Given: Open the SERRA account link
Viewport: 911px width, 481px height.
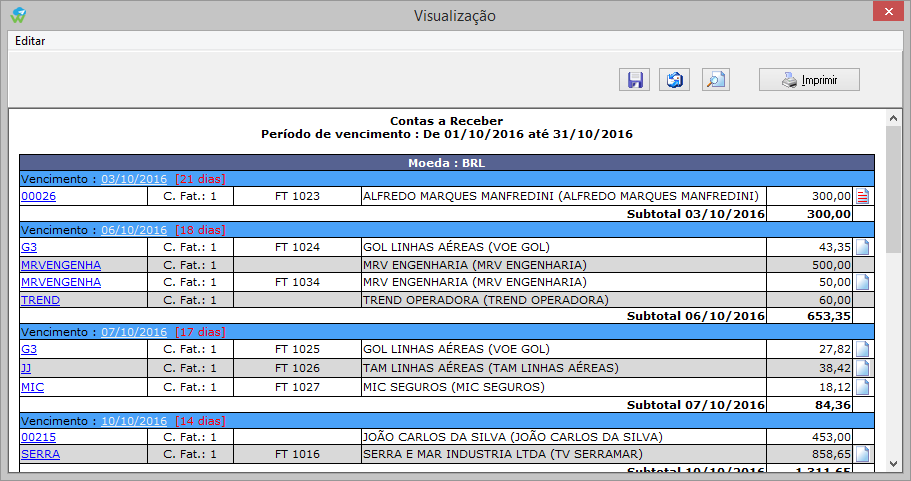Looking at the screenshot, I should (40, 454).
